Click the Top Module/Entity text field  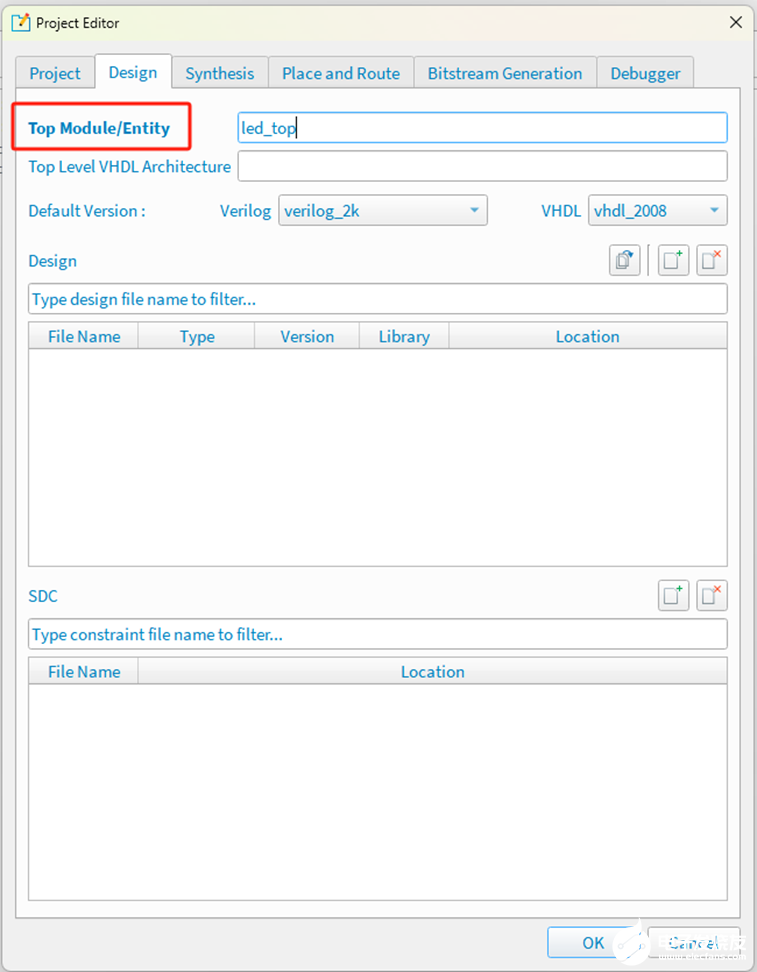(482, 128)
